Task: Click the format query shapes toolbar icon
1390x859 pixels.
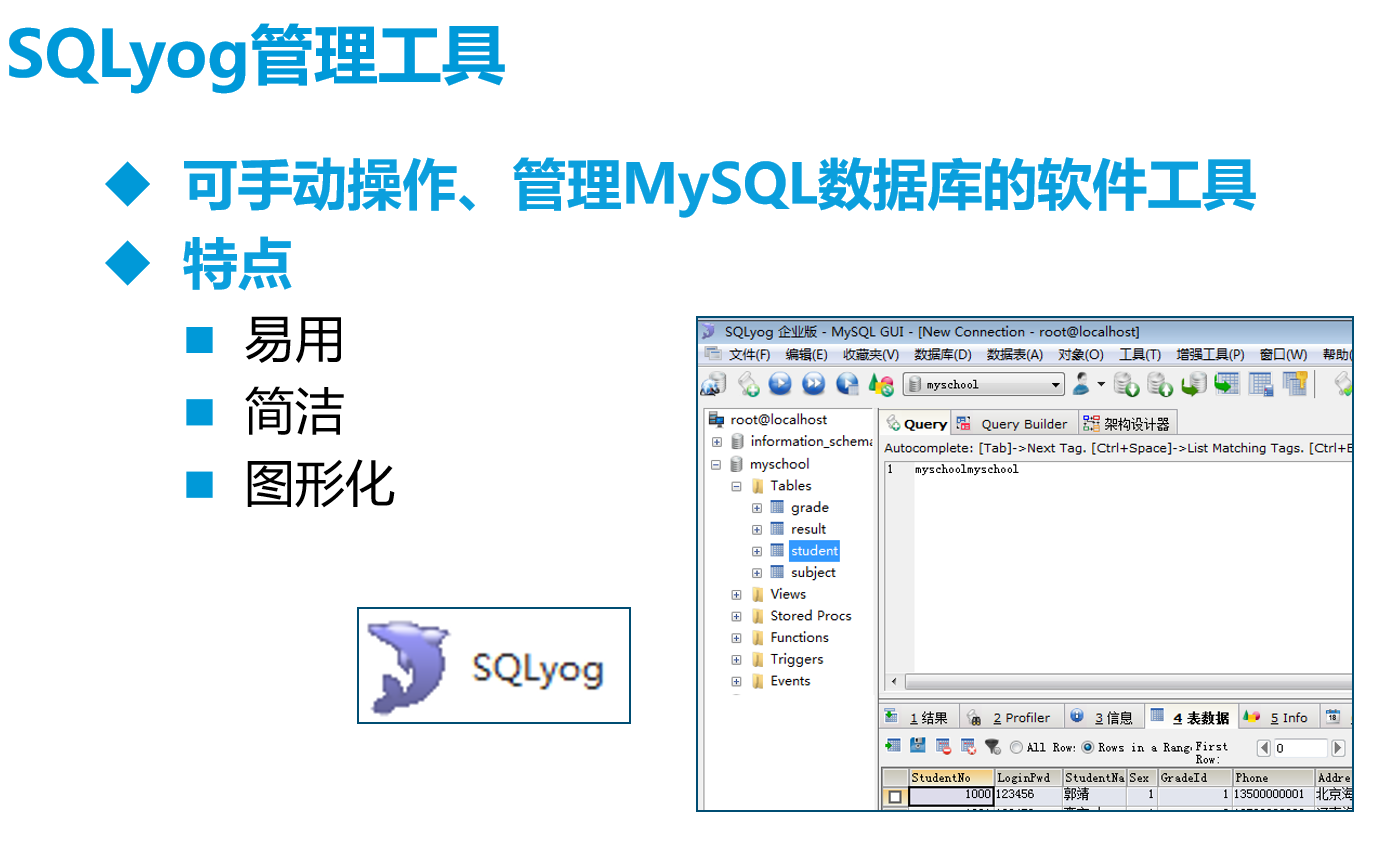Action: point(881,384)
